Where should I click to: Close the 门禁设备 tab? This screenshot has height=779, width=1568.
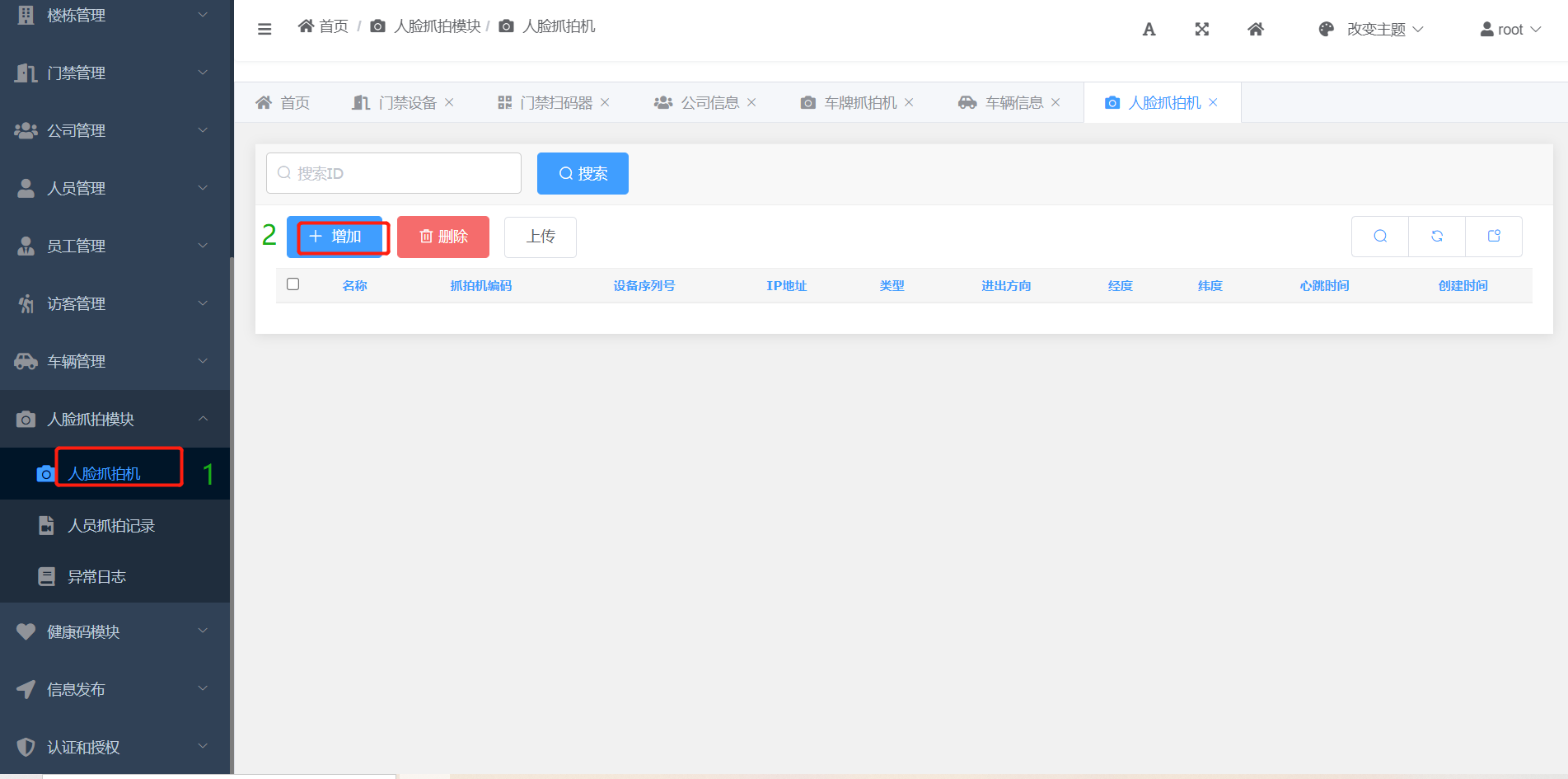coord(449,102)
